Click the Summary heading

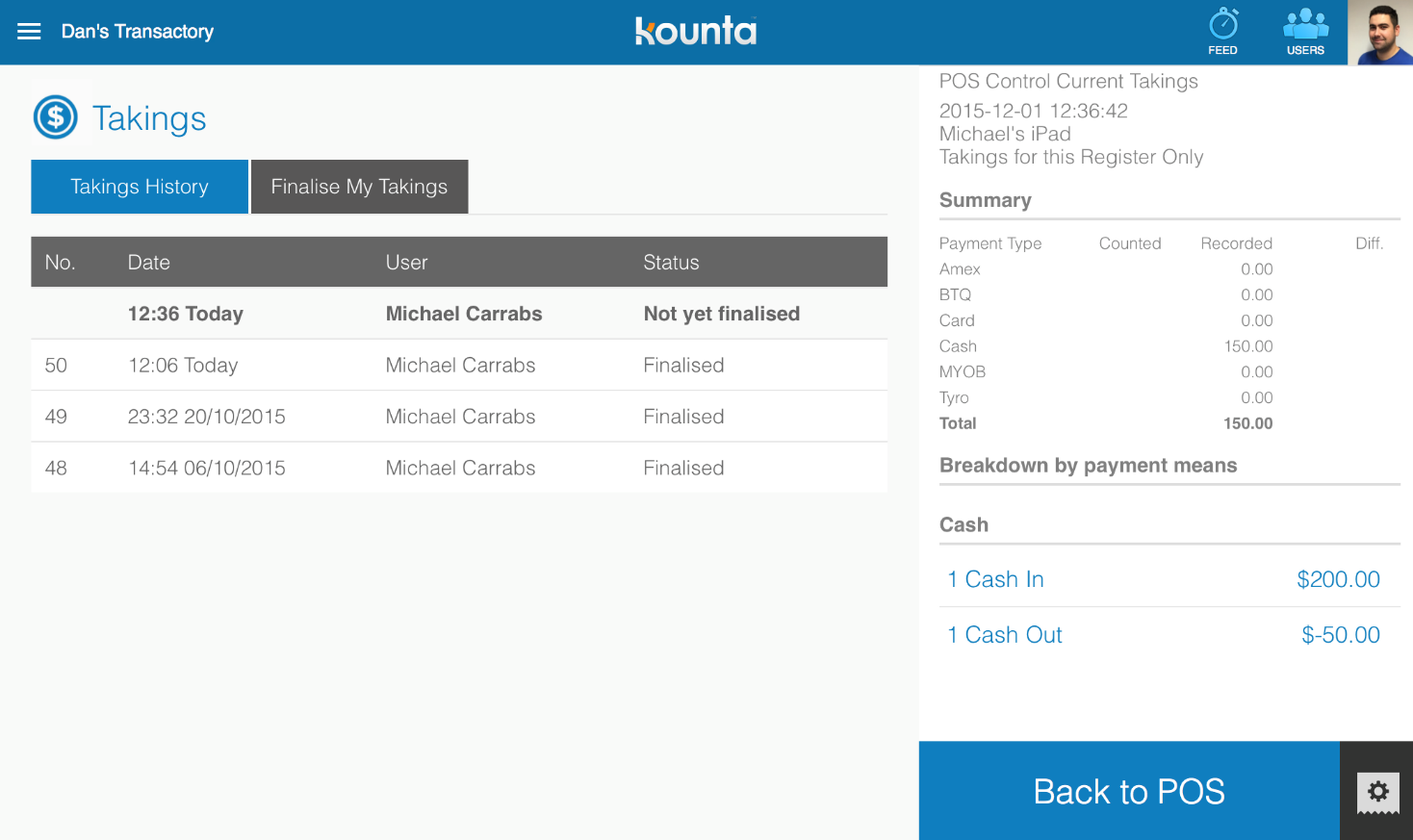(x=986, y=200)
